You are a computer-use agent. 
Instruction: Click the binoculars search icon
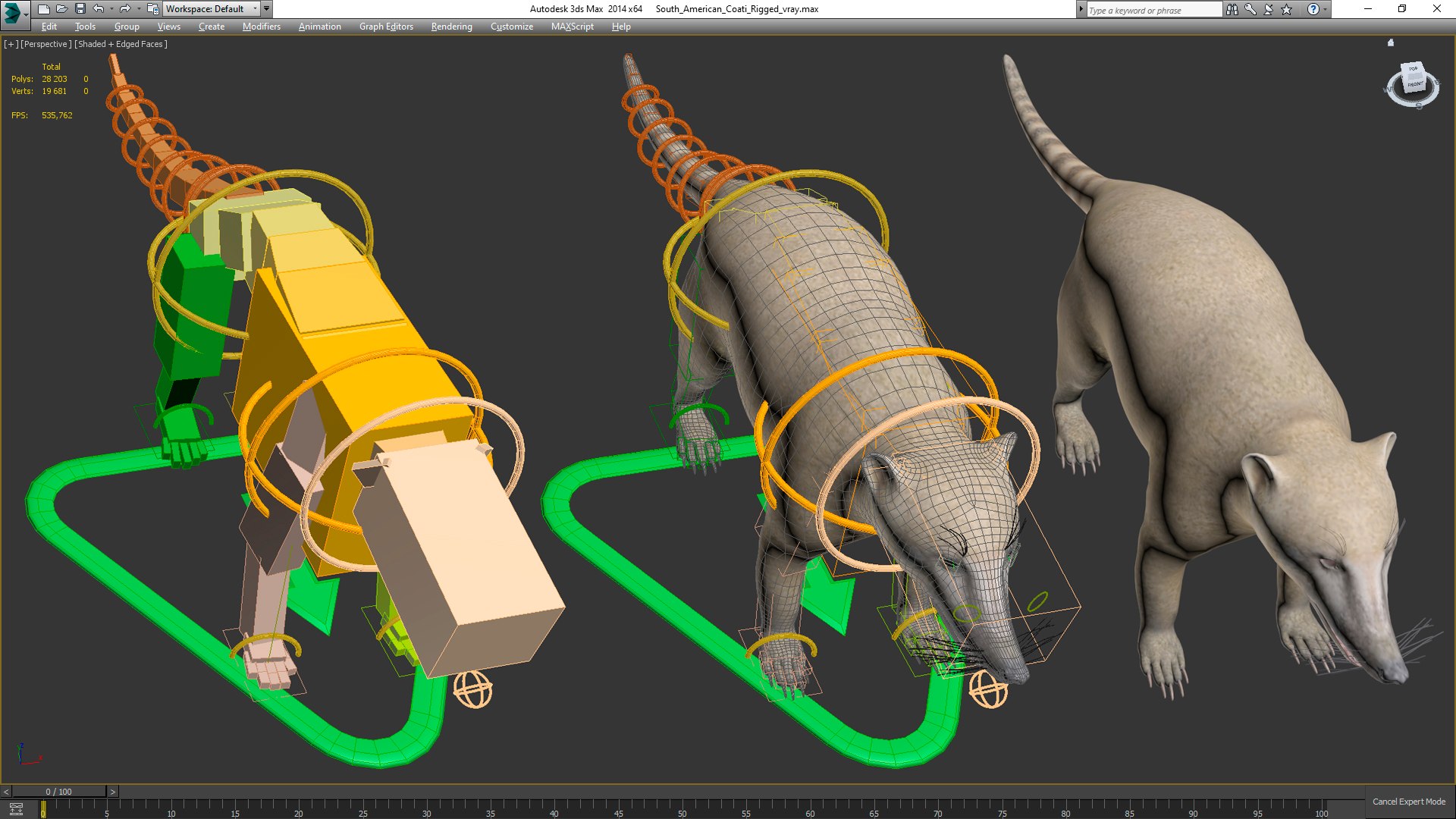coord(1232,9)
